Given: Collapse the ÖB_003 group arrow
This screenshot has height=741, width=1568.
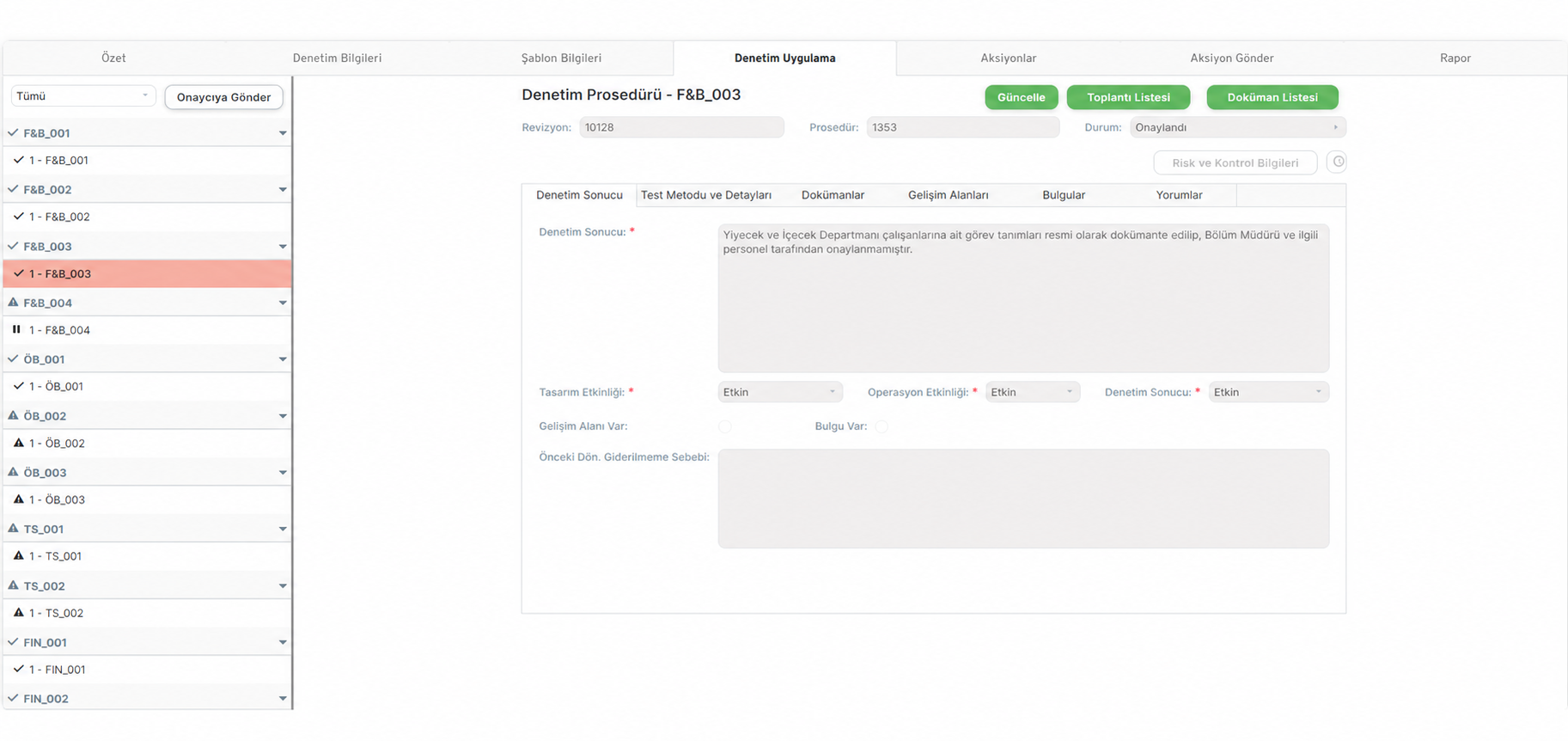Looking at the screenshot, I should pos(283,473).
